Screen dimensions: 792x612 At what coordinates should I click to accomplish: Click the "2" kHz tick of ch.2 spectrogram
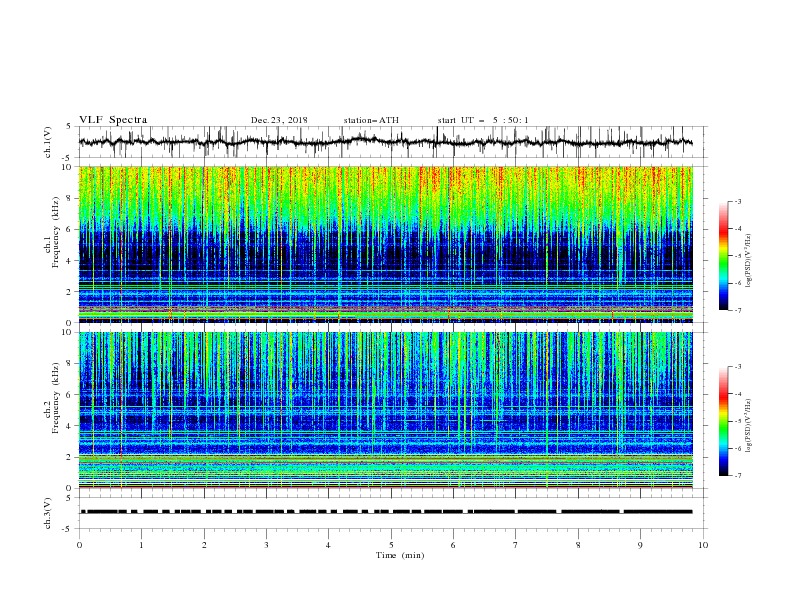click(69, 457)
